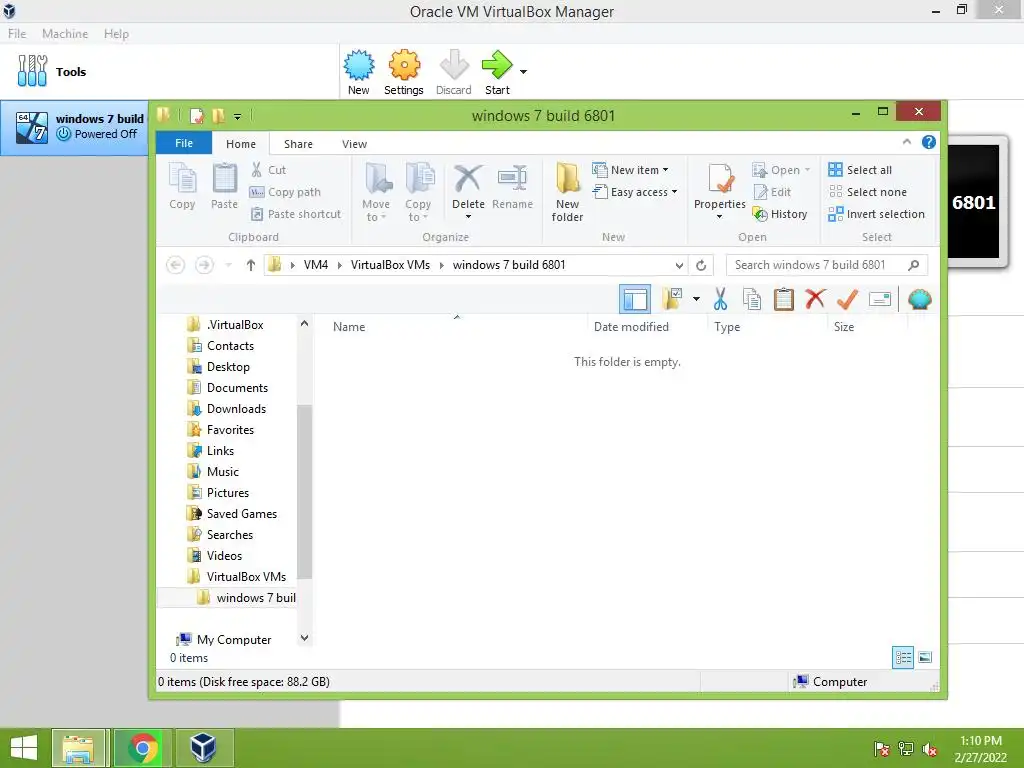Select Saved Games in navigation tree

[242, 514]
